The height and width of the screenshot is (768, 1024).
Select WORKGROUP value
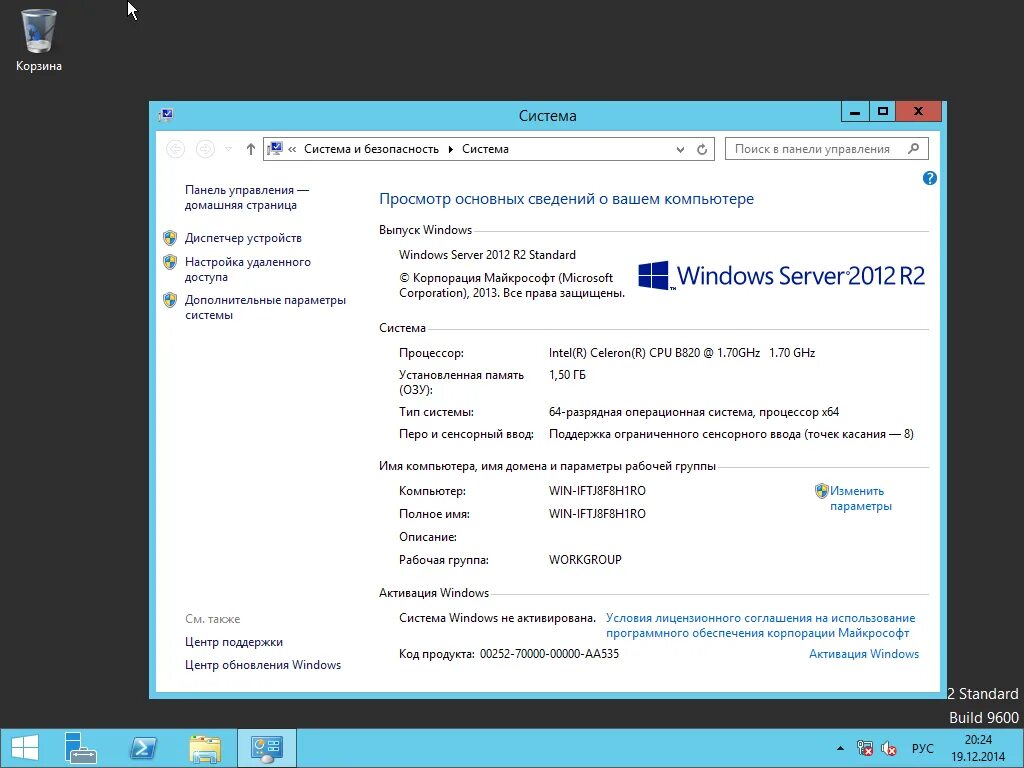[585, 560]
